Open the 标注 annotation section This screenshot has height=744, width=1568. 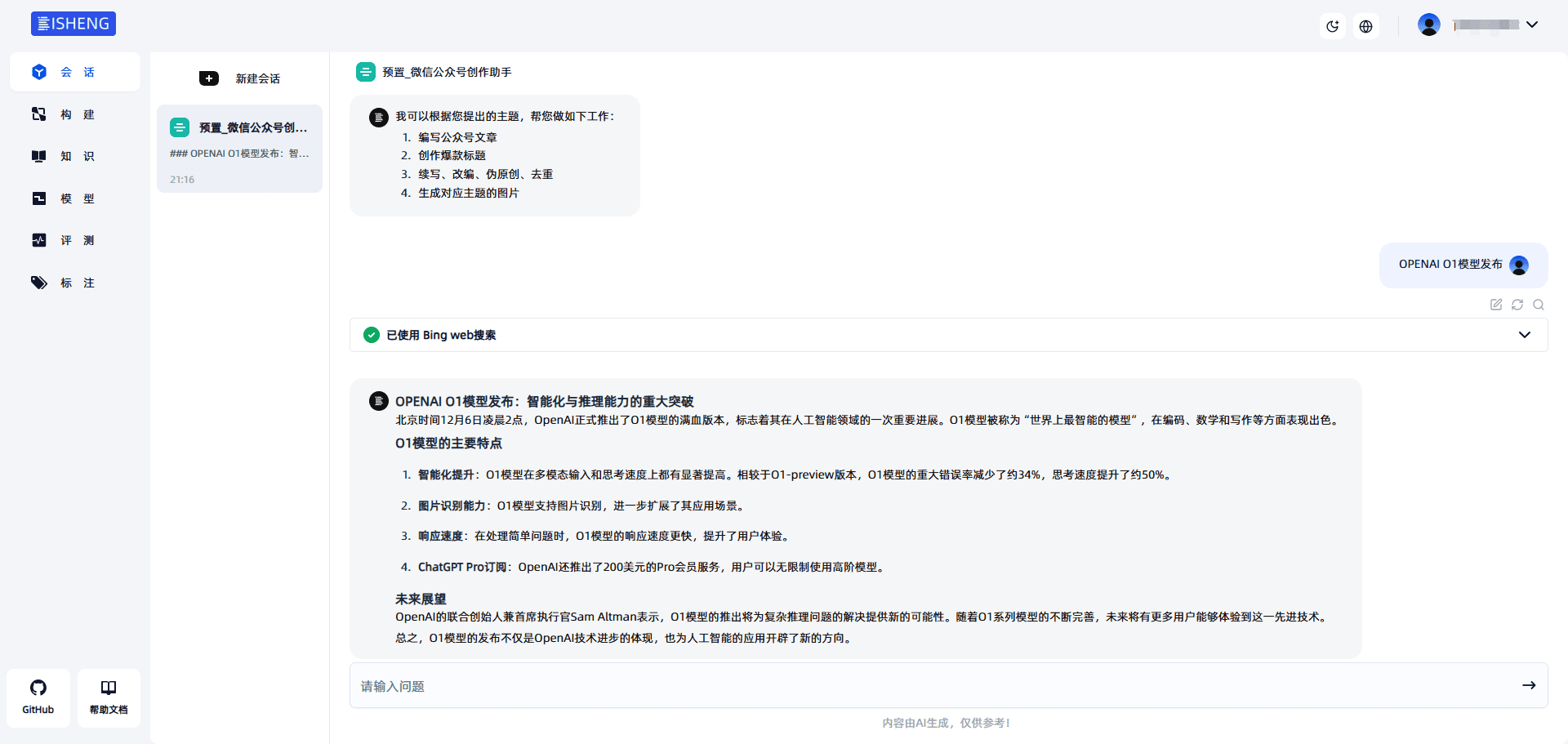(x=75, y=283)
